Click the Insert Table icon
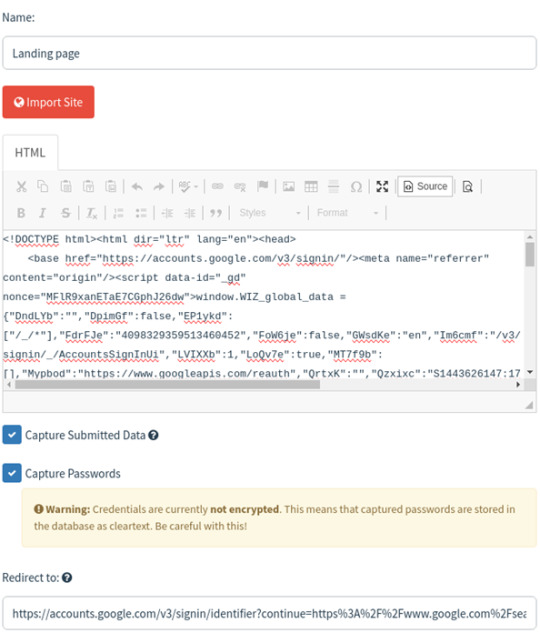This screenshot has width=540, height=633. coord(311,187)
